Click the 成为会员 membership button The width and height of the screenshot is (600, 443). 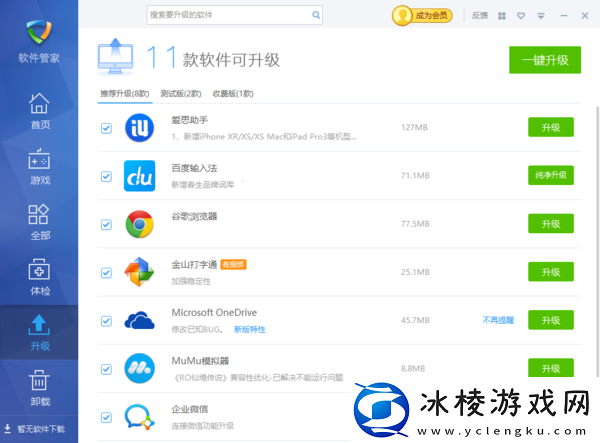click(x=422, y=16)
